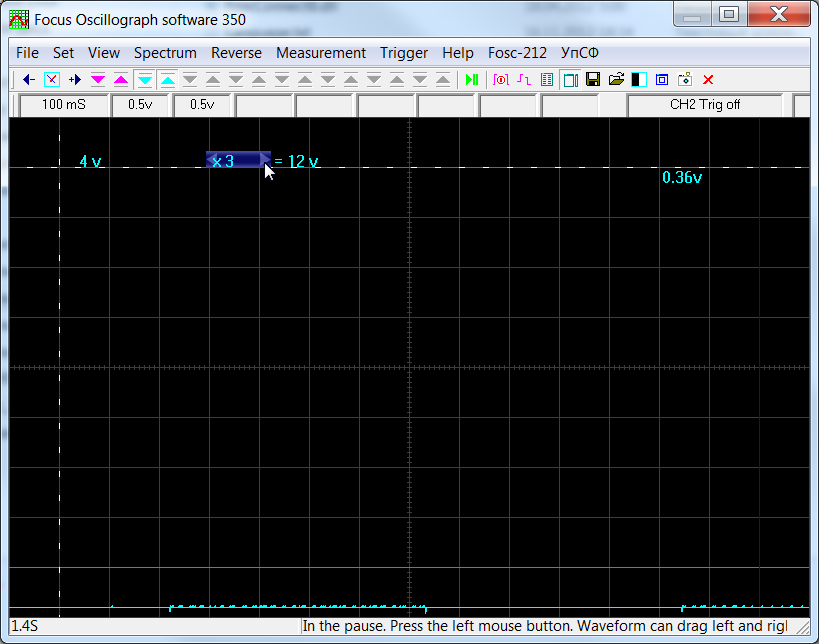
Task: Click the black and white contrast icon
Action: tap(639, 80)
